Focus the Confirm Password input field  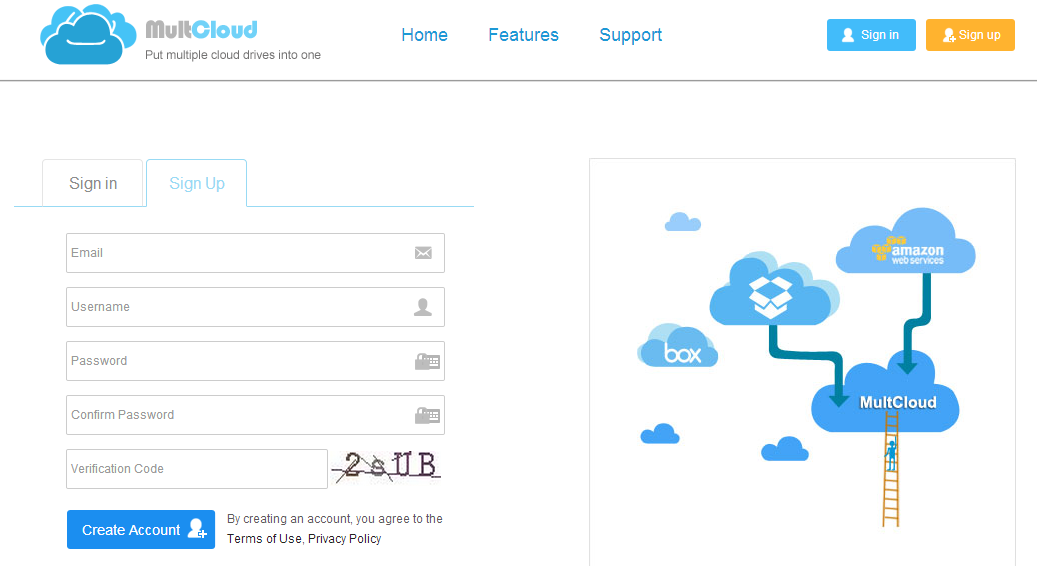[x=255, y=415]
